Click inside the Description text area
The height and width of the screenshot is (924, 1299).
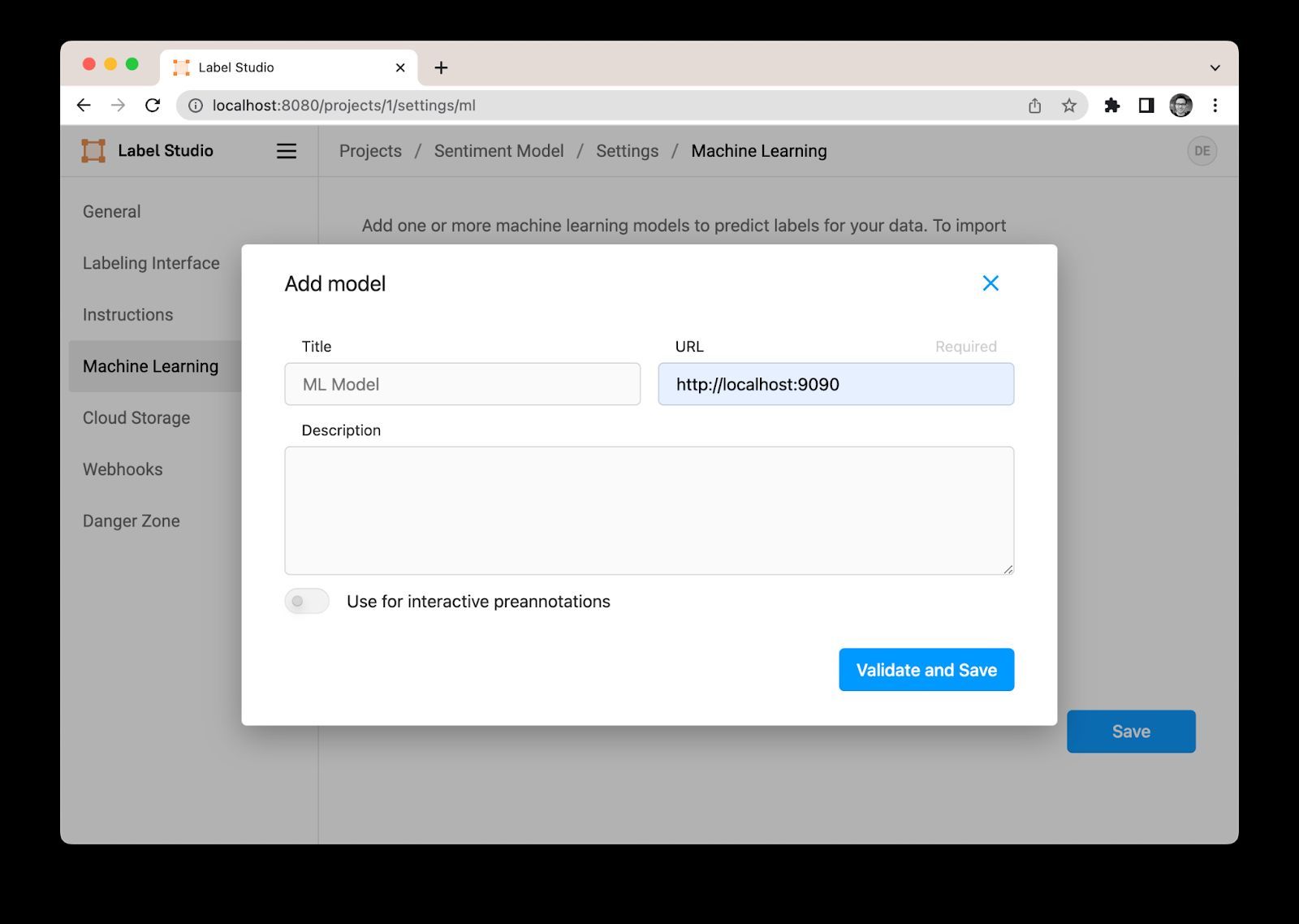point(649,510)
